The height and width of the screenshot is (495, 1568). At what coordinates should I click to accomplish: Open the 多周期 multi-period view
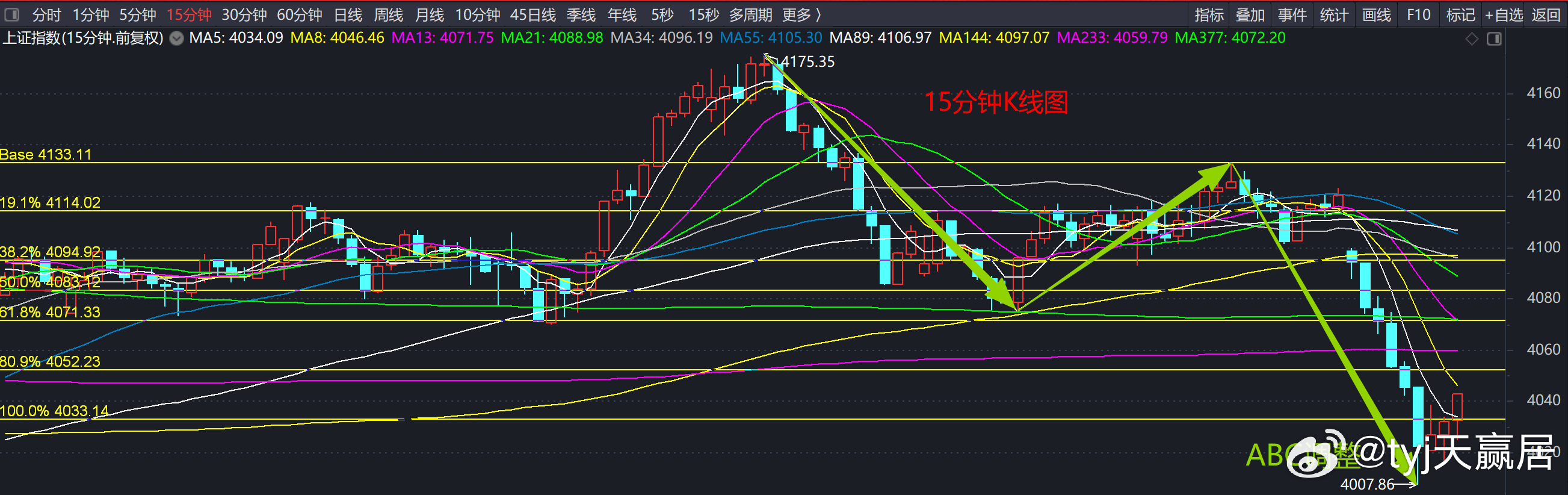pyautogui.click(x=750, y=14)
